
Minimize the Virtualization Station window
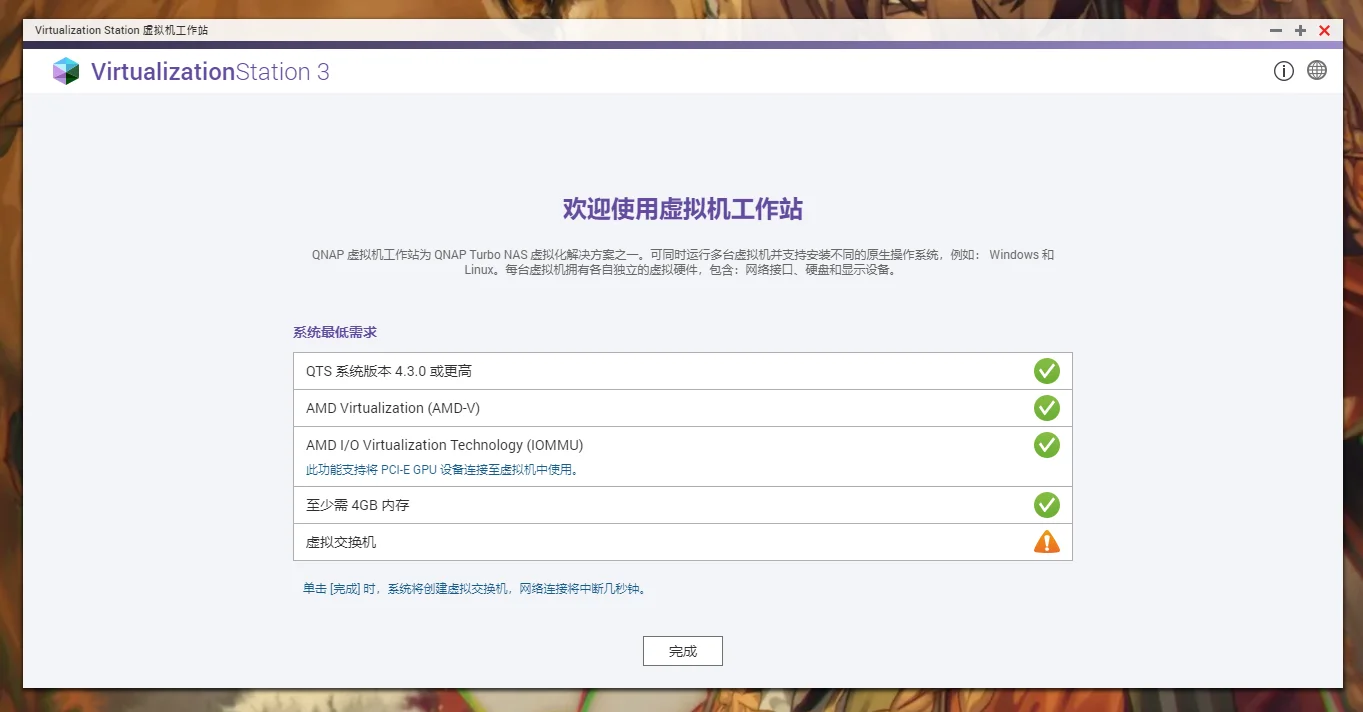(x=1276, y=31)
